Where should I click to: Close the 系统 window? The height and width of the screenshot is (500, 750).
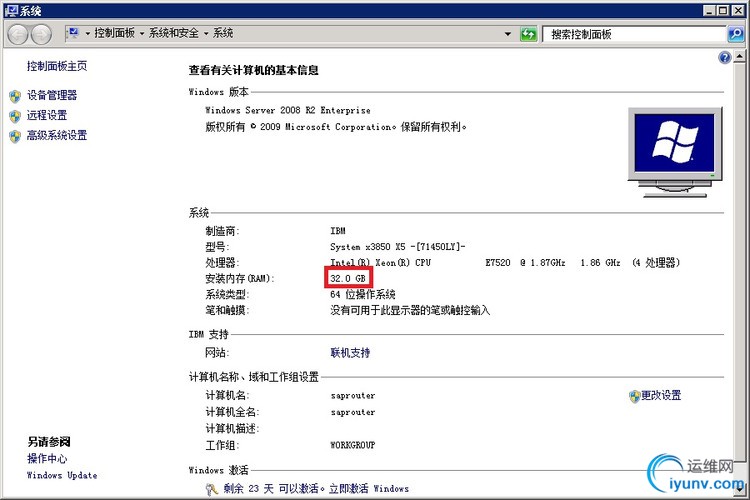click(738, 10)
